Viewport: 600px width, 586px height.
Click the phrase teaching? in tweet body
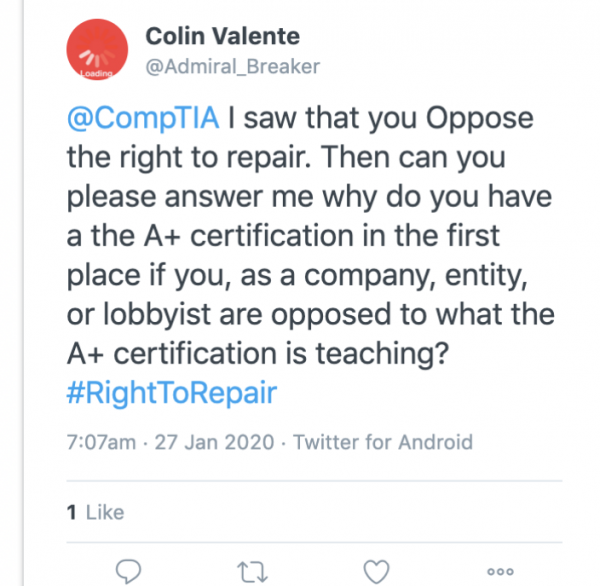point(382,354)
